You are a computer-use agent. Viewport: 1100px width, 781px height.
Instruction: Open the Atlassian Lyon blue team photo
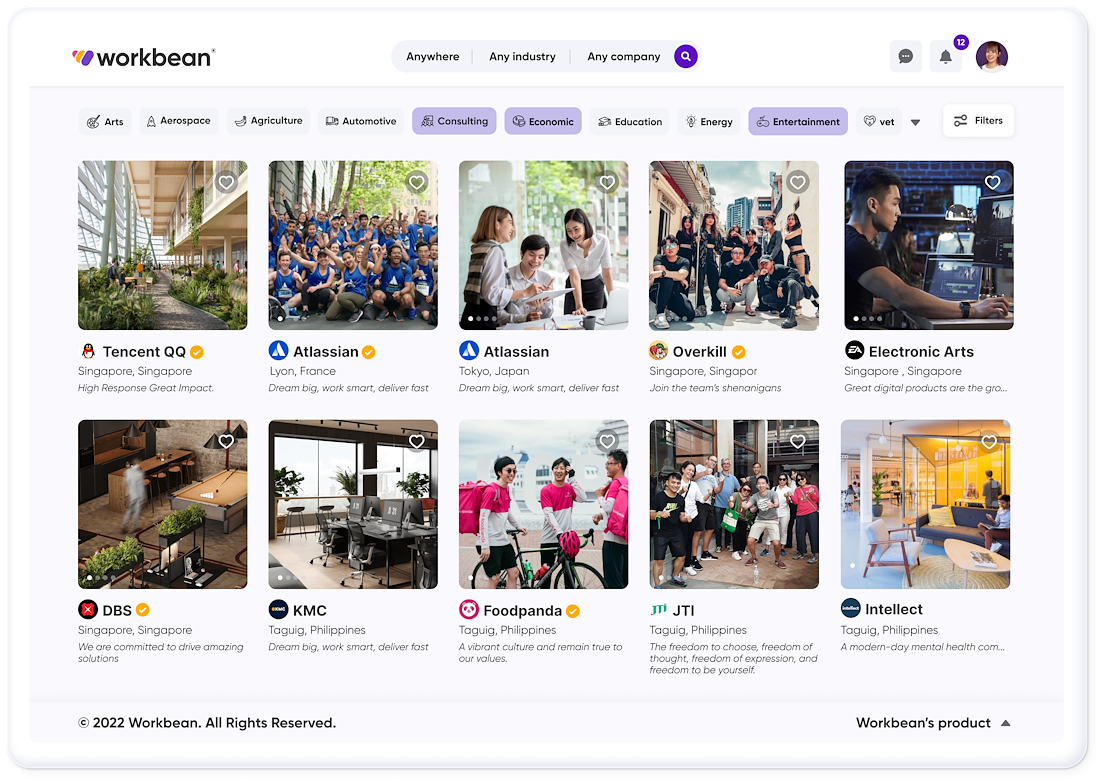click(353, 246)
